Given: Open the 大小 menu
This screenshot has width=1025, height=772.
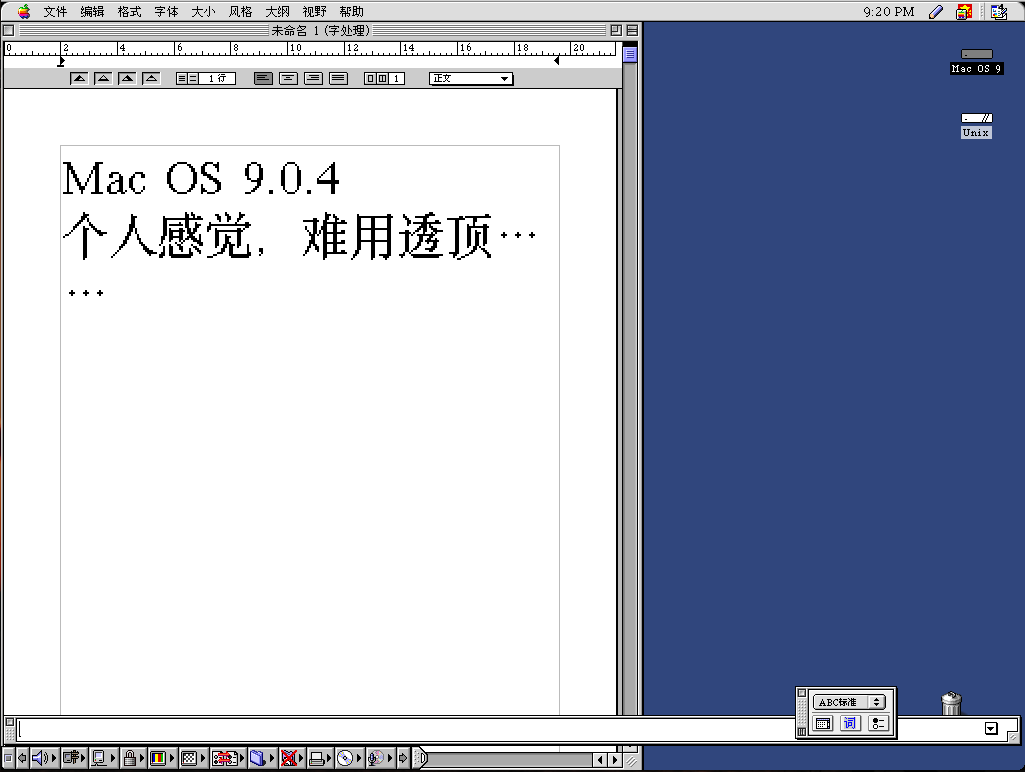Looking at the screenshot, I should pyautogui.click(x=203, y=11).
